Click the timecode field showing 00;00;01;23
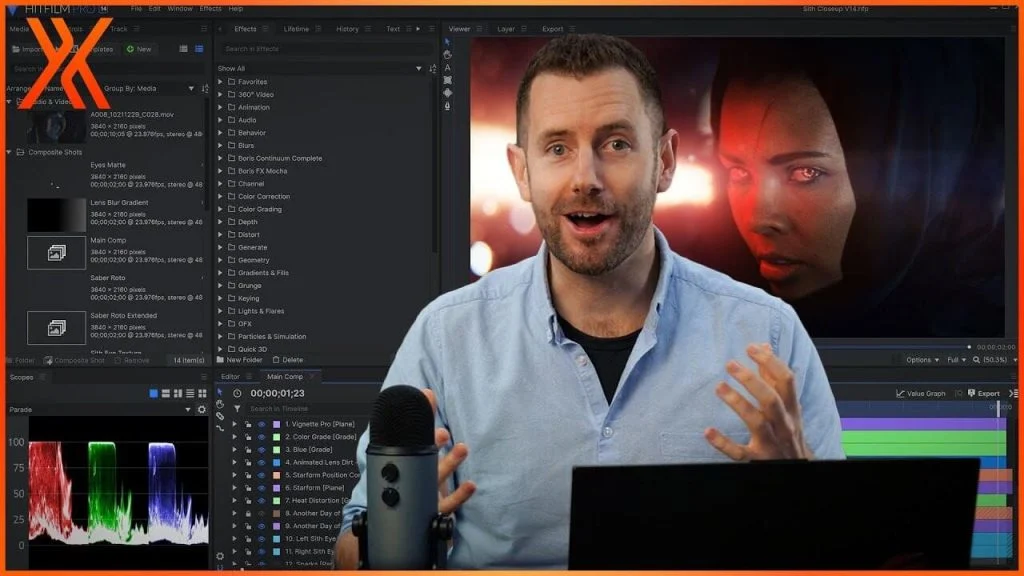Image resolution: width=1024 pixels, height=576 pixels. pos(278,393)
